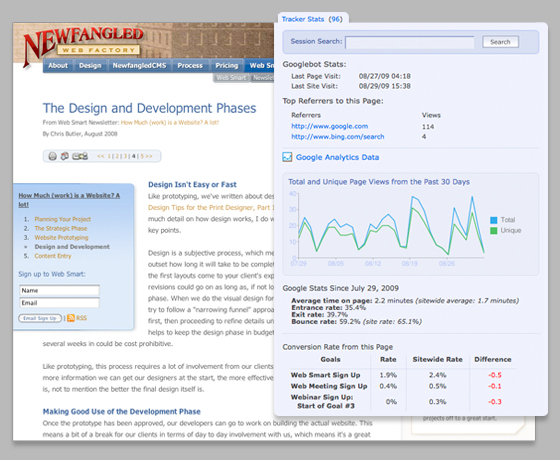This screenshot has width=560, height=460.
Task: Select the Web Smart sub-navigation tab
Action: click(231, 78)
